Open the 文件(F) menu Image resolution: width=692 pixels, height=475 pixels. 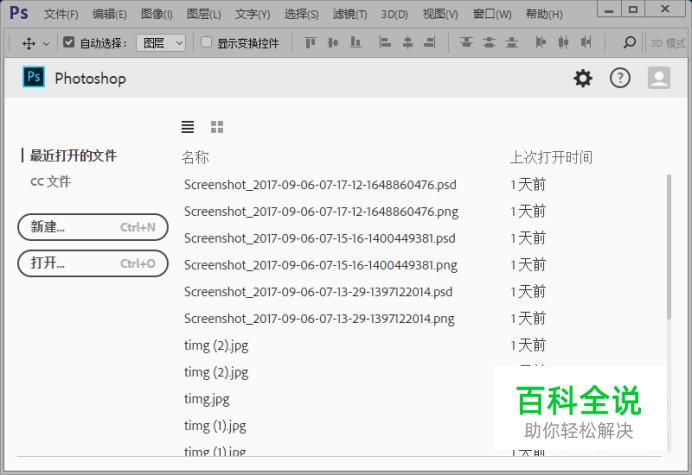click(x=61, y=14)
